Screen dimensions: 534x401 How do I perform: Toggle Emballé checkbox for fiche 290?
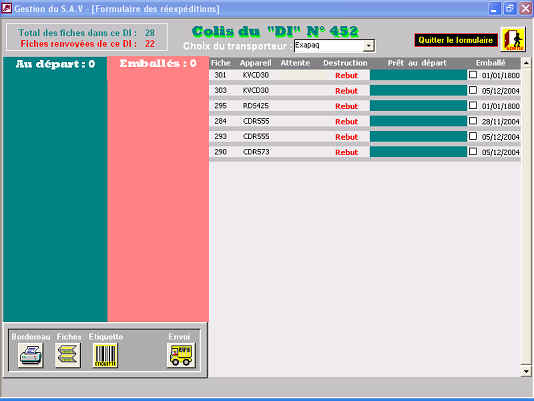pyautogui.click(x=473, y=151)
